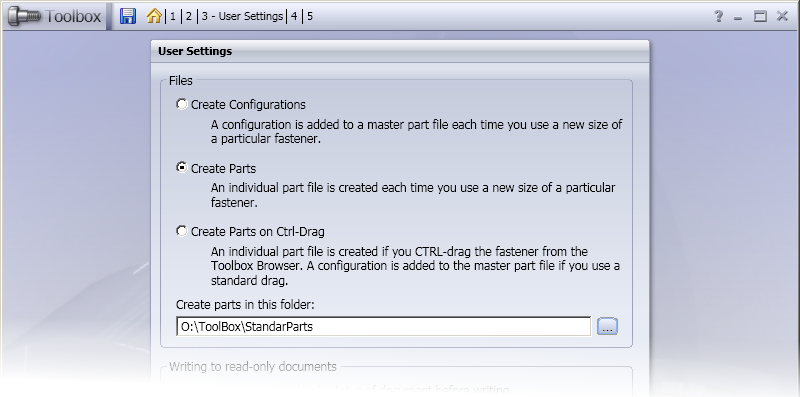Click the User Settings panel header
This screenshot has height=397, width=800.
click(400, 51)
